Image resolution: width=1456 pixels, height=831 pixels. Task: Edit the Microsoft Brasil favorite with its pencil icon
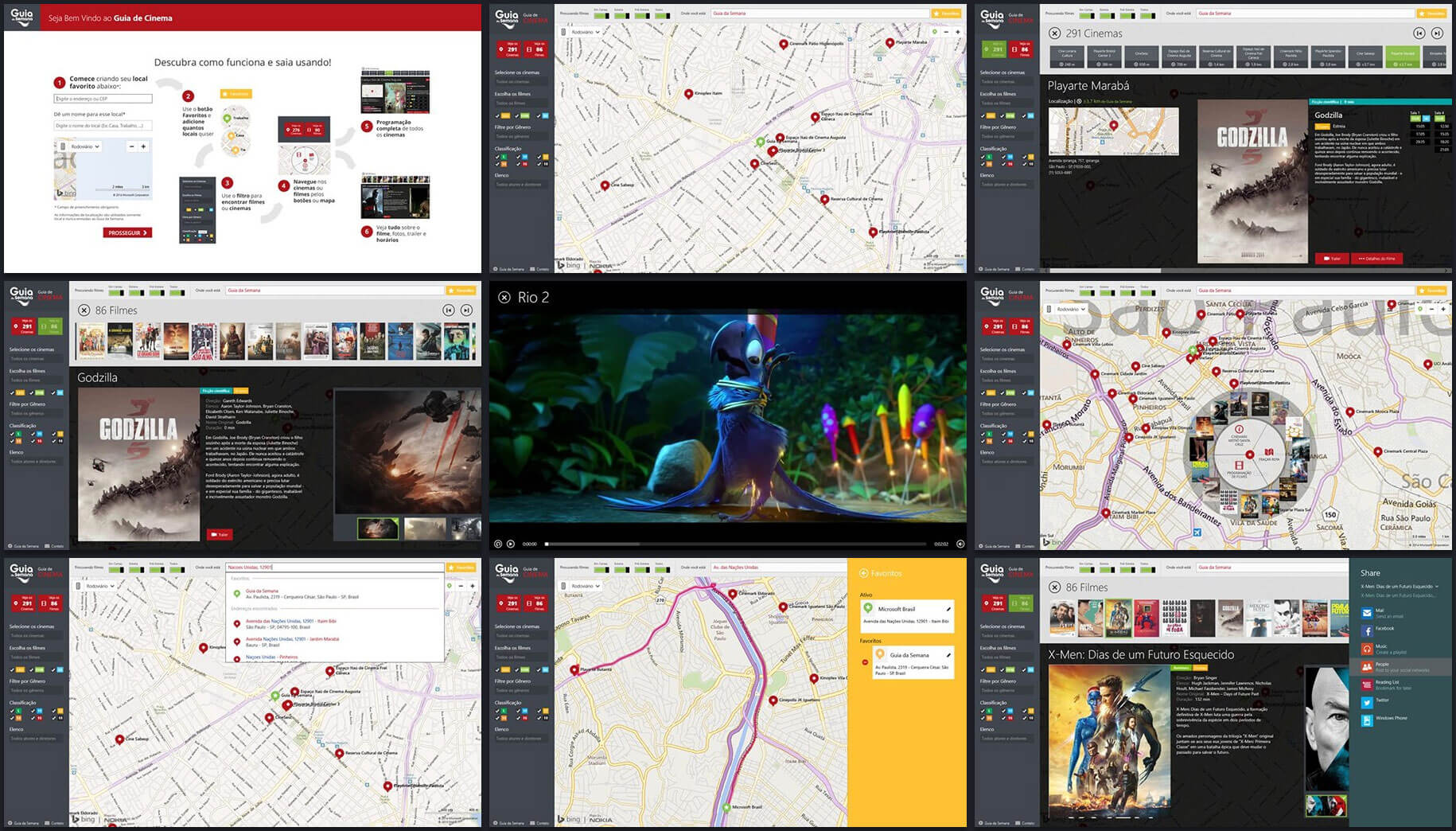coord(948,609)
